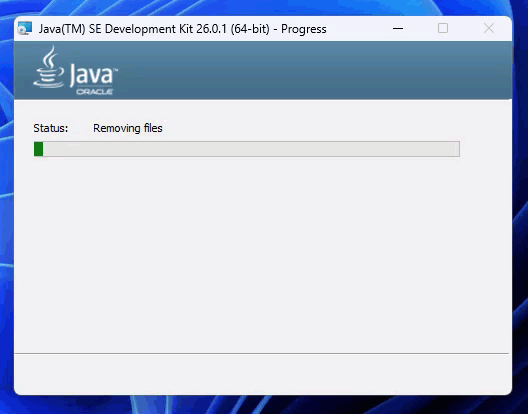Screen dimensions: 528x414
Task: Click the "Status:" label
Action: coord(51,128)
